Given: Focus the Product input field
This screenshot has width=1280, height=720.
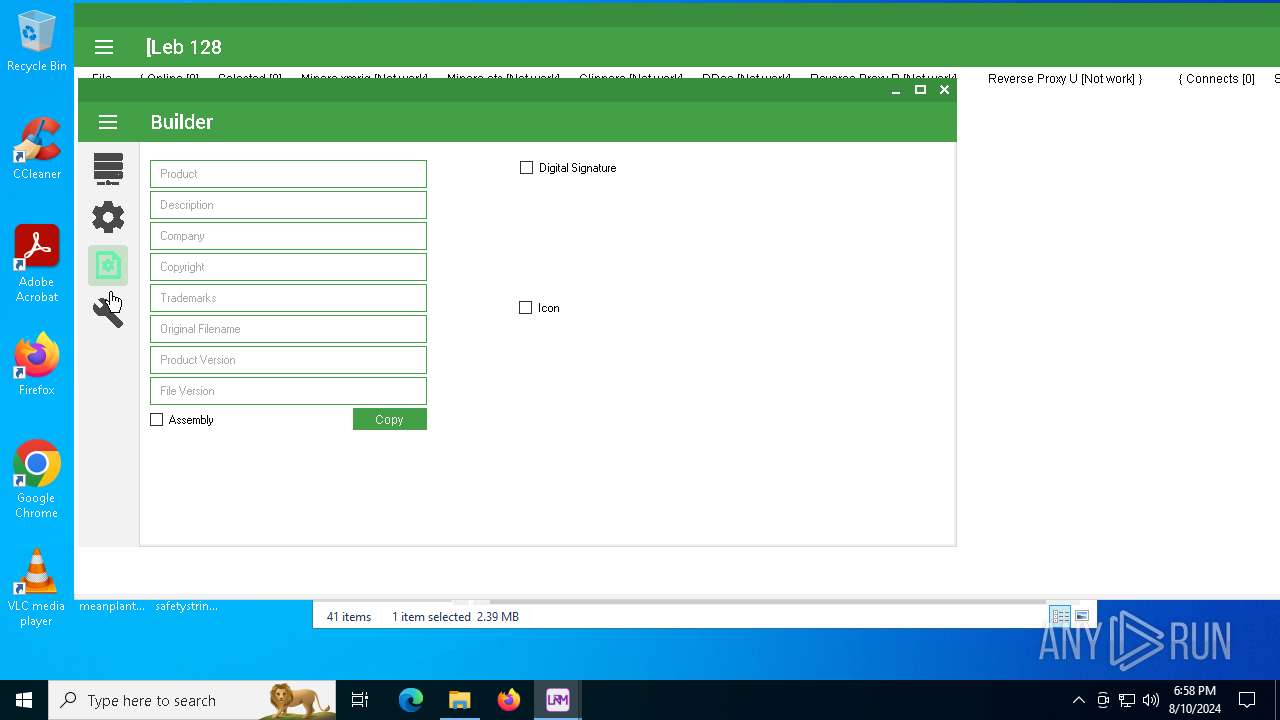Looking at the screenshot, I should click(288, 174).
